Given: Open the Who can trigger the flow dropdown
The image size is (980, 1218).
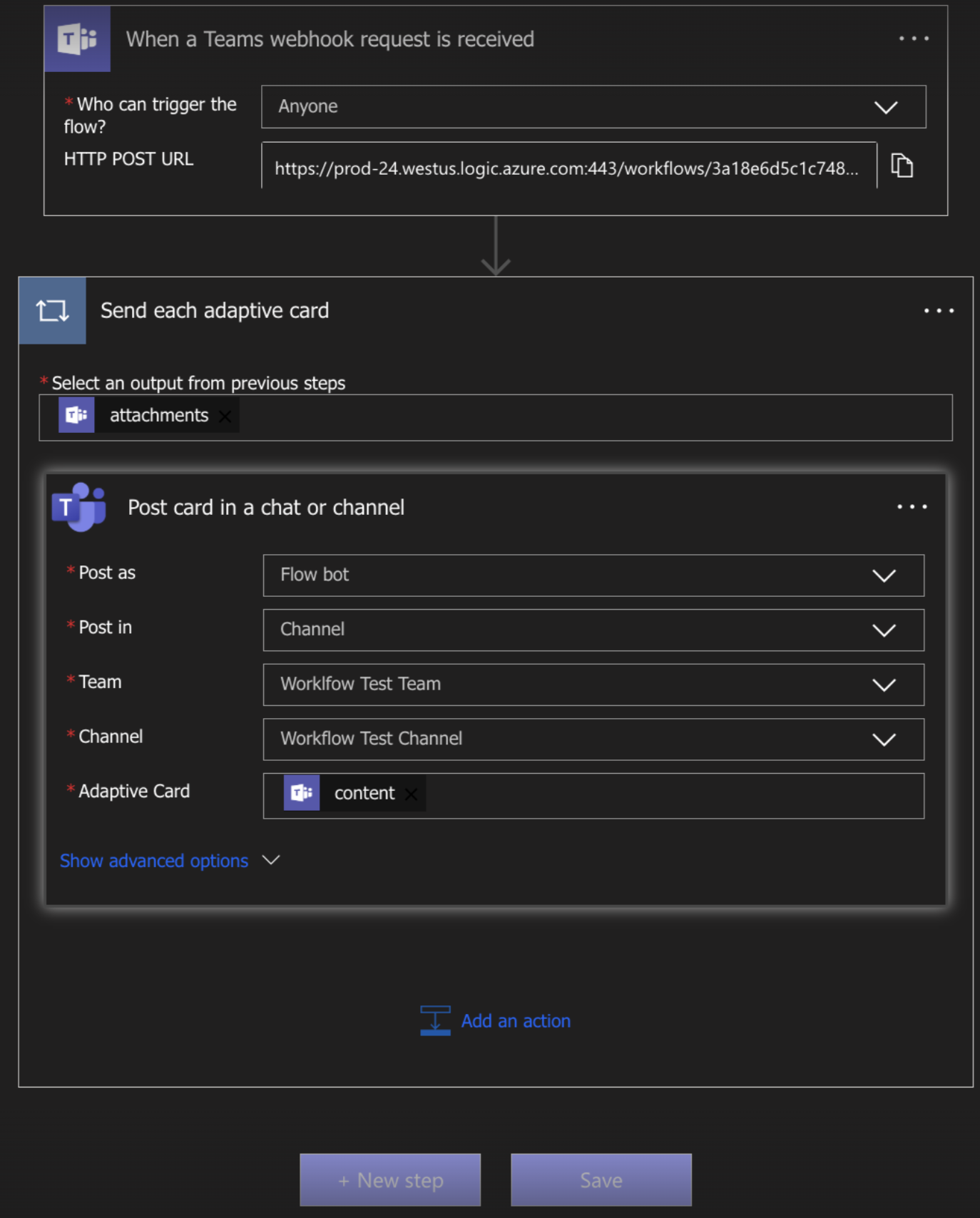Looking at the screenshot, I should point(593,107).
